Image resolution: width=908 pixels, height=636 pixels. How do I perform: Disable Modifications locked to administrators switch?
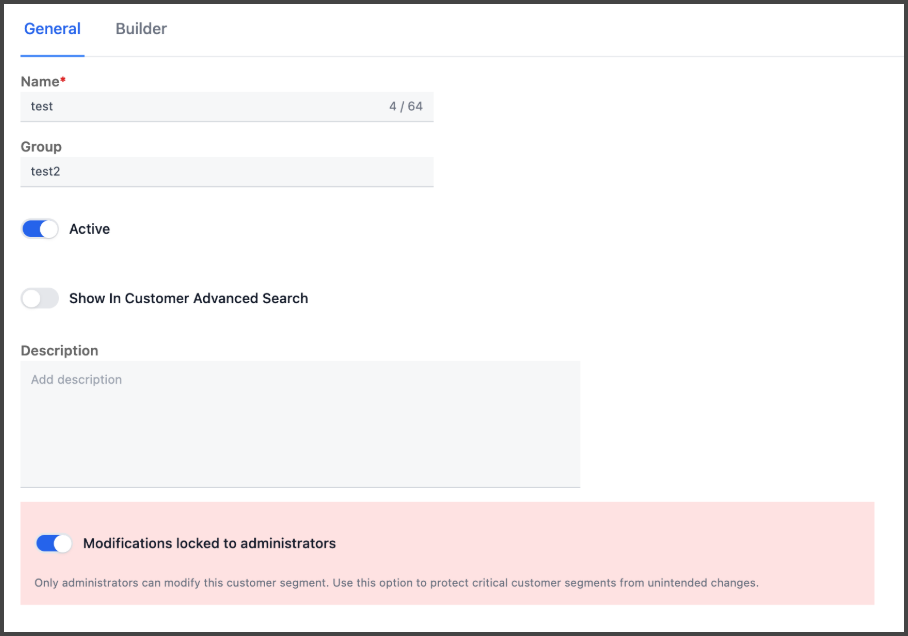click(x=54, y=543)
